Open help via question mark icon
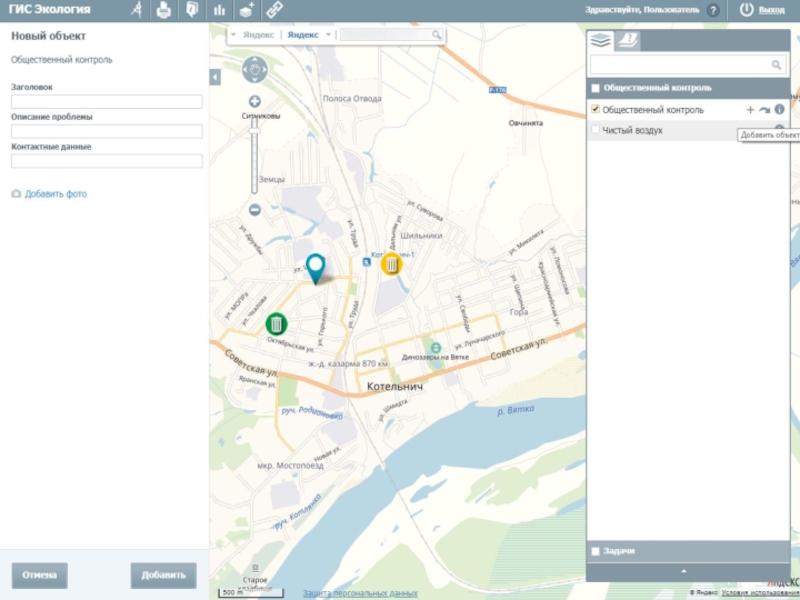The height and width of the screenshot is (600, 800). 713,10
